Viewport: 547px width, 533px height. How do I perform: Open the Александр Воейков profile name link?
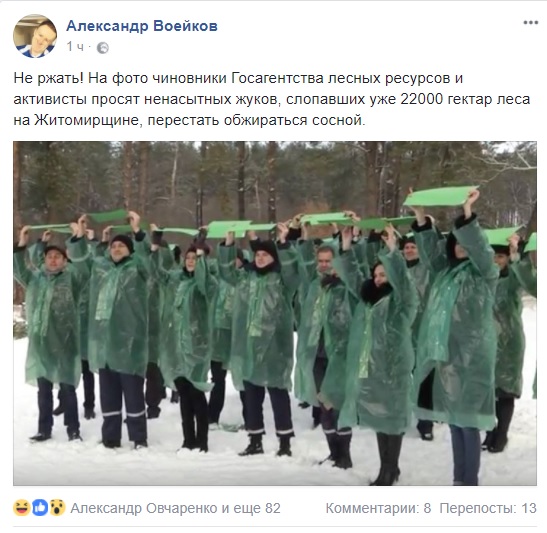142,26
